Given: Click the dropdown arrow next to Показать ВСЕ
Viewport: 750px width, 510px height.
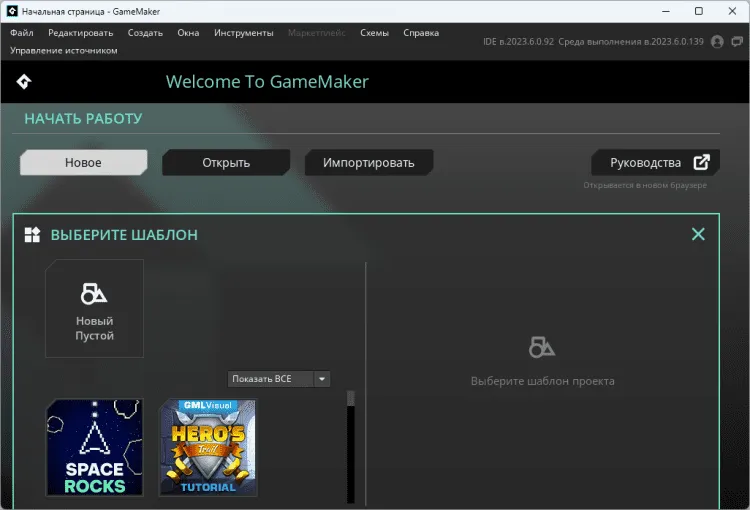Looking at the screenshot, I should 322,379.
